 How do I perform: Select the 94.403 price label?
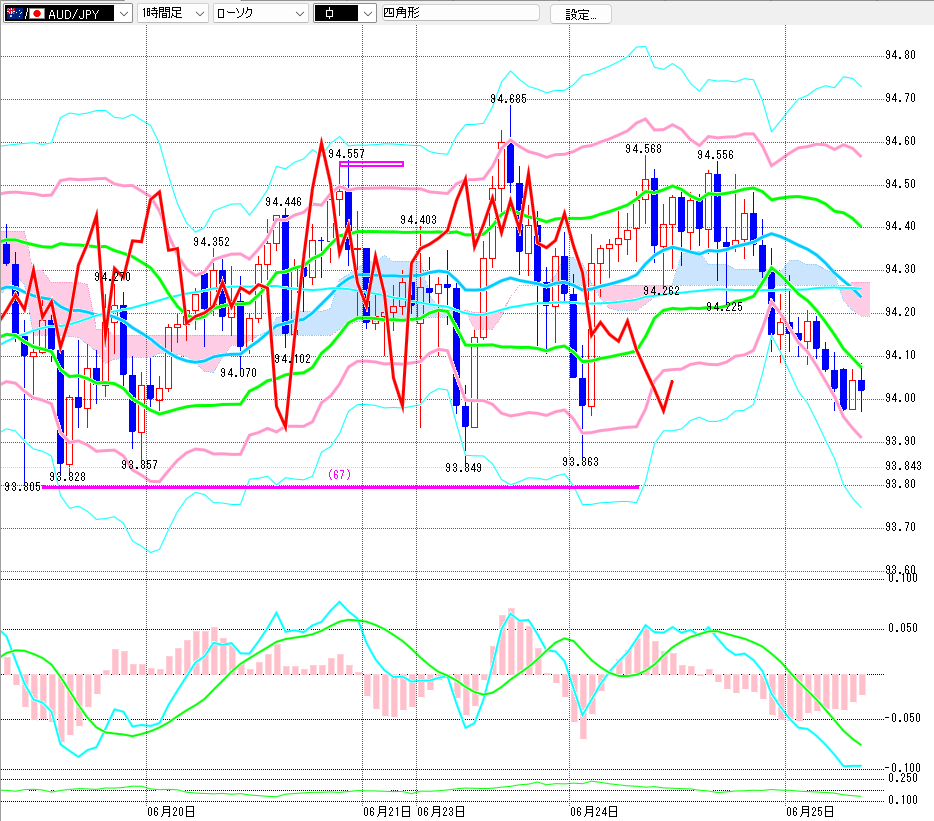coord(418,220)
